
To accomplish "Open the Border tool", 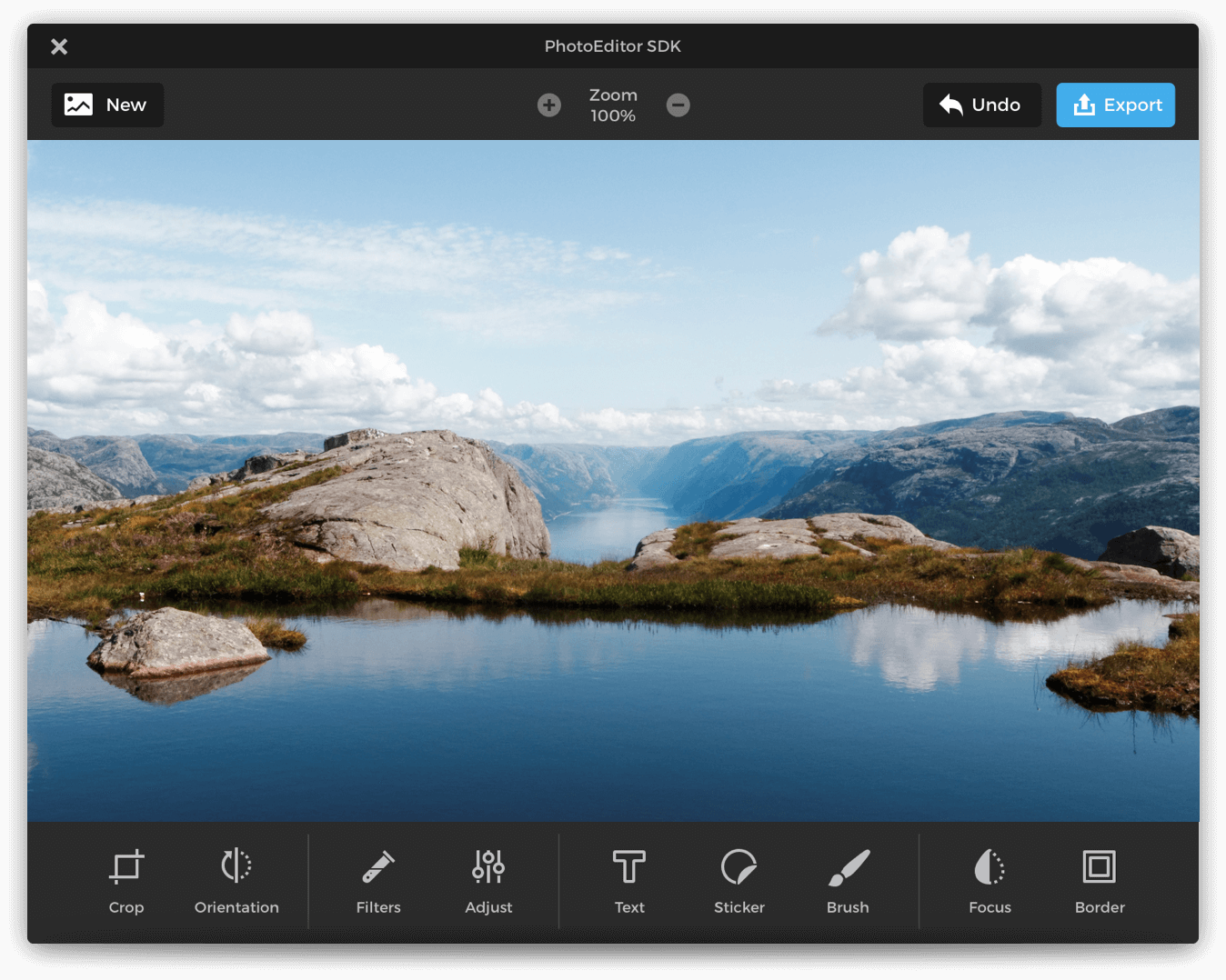I will (1100, 882).
